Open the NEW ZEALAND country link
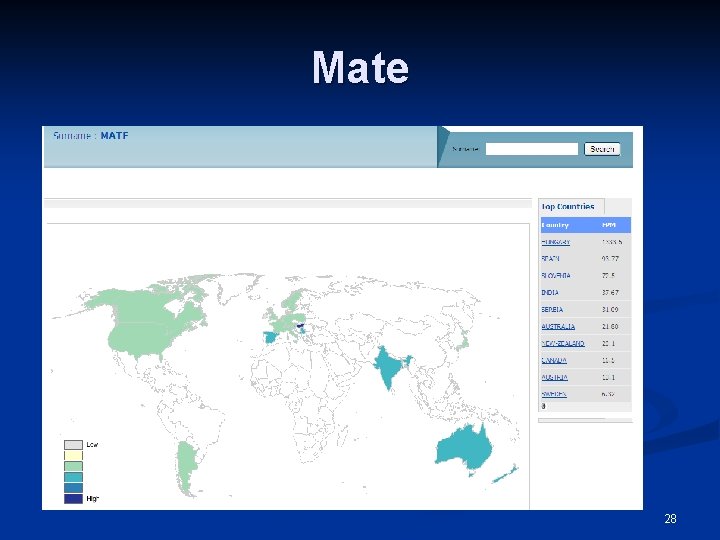 562,343
